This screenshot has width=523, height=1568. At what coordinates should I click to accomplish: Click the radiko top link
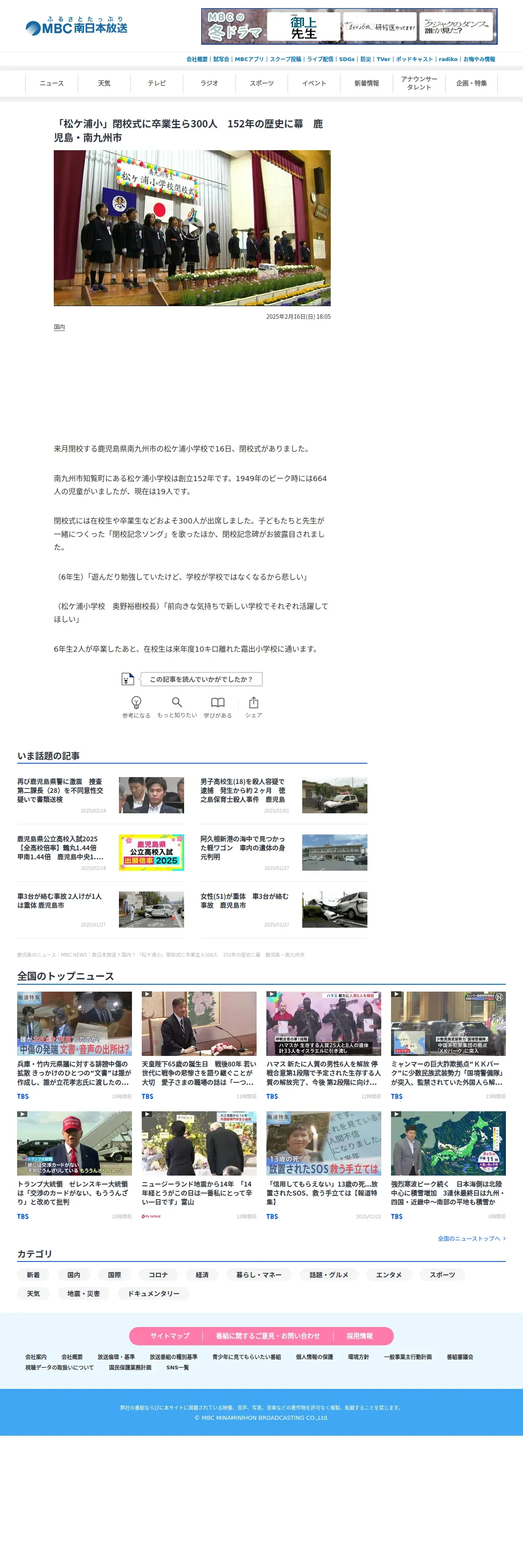tap(448, 59)
